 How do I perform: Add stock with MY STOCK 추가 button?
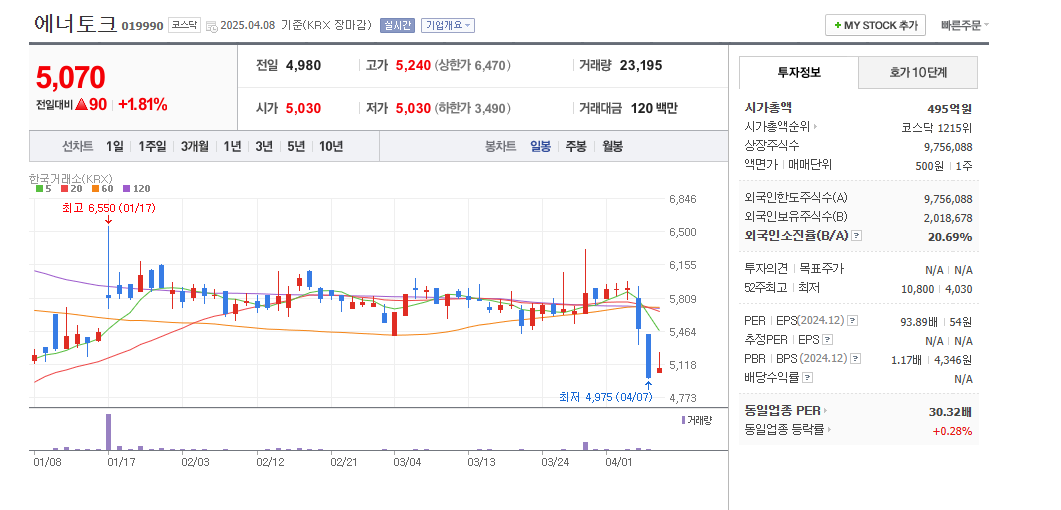875,26
